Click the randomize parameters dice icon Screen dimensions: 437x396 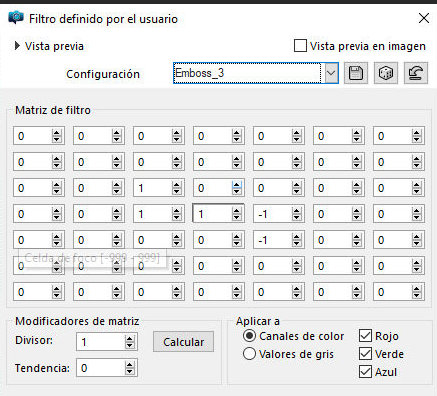pyautogui.click(x=386, y=73)
